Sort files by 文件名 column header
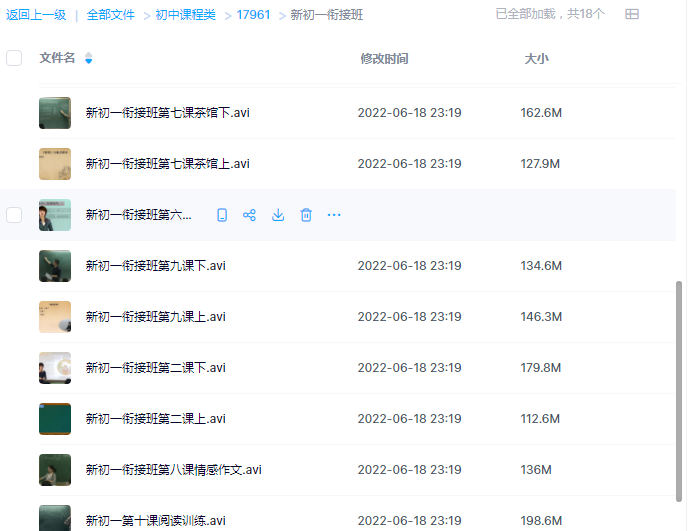The width and height of the screenshot is (698, 531). click(57, 59)
